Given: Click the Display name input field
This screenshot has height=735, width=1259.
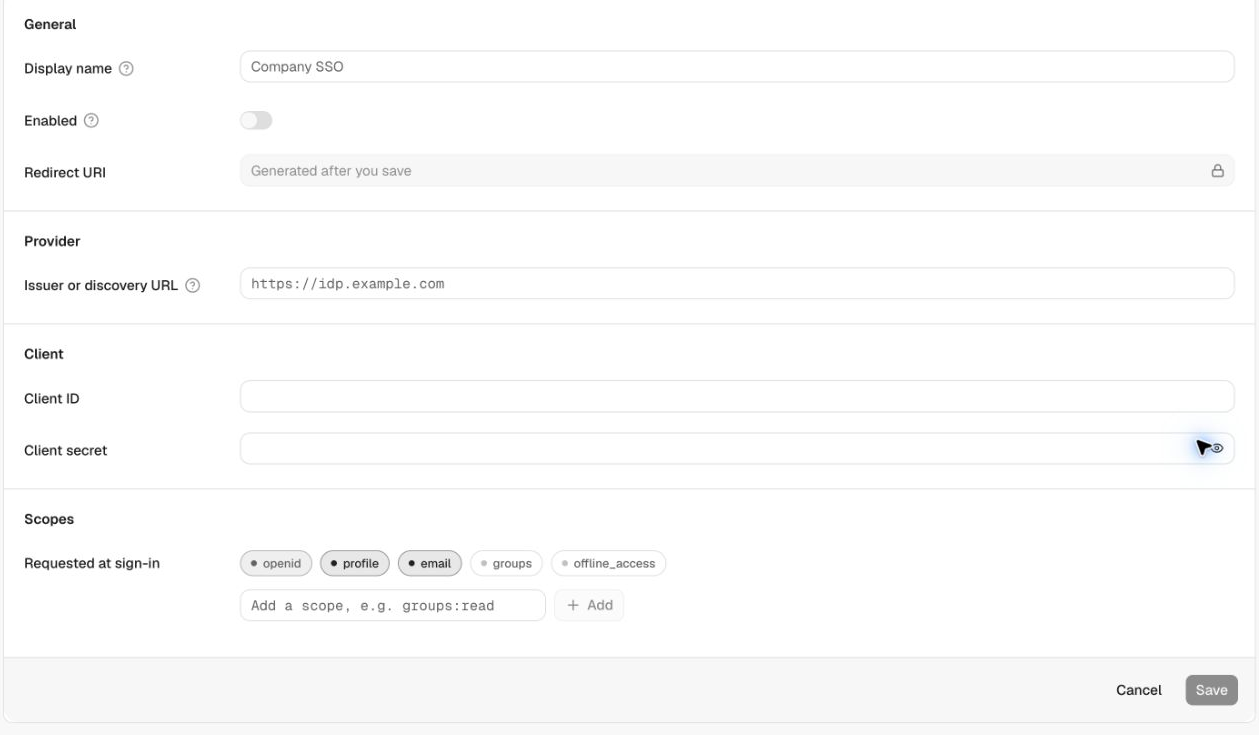Looking at the screenshot, I should [x=737, y=67].
